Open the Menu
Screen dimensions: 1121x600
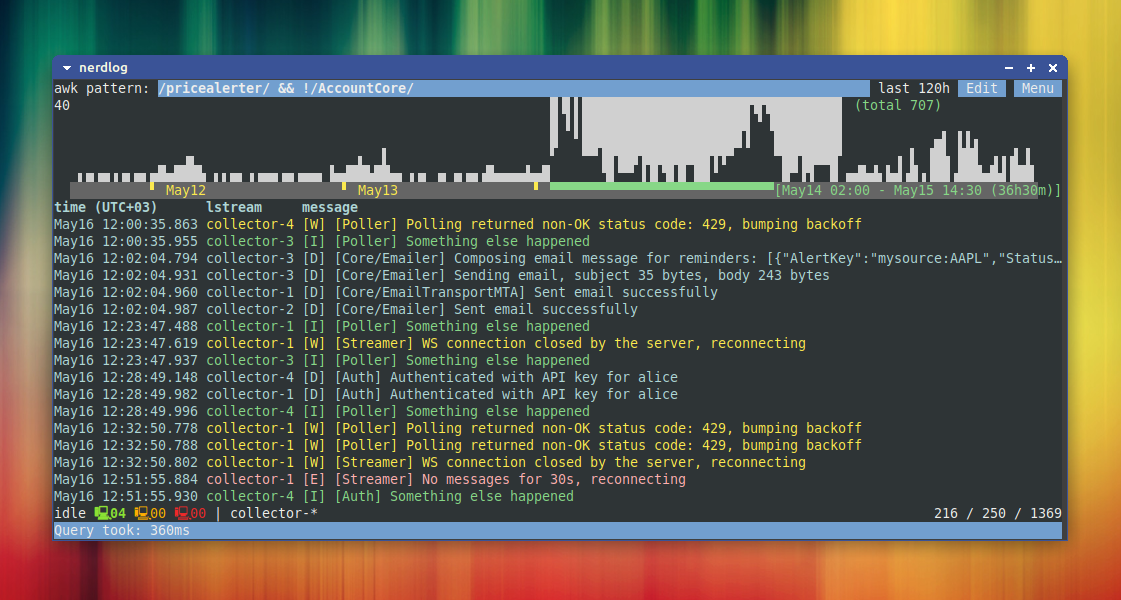point(1037,88)
